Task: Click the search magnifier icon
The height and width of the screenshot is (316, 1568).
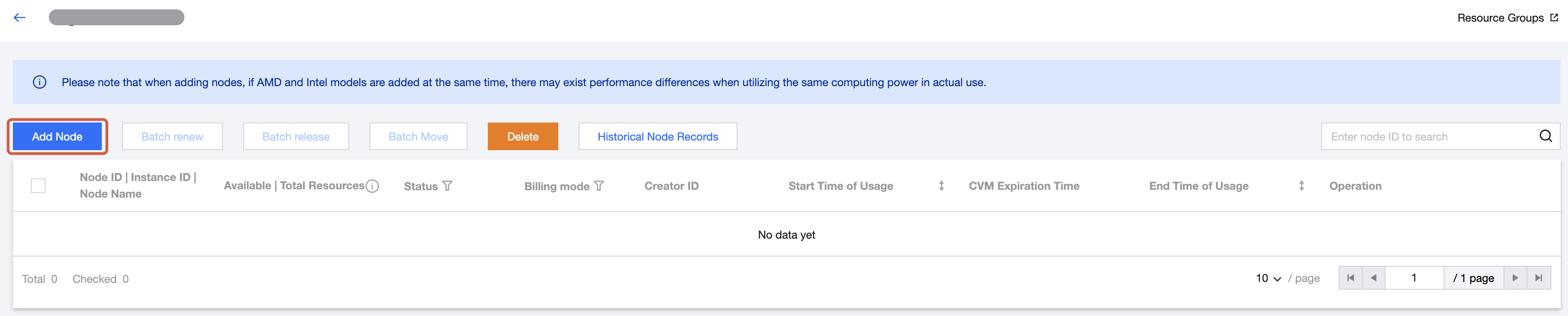Action: (1545, 136)
